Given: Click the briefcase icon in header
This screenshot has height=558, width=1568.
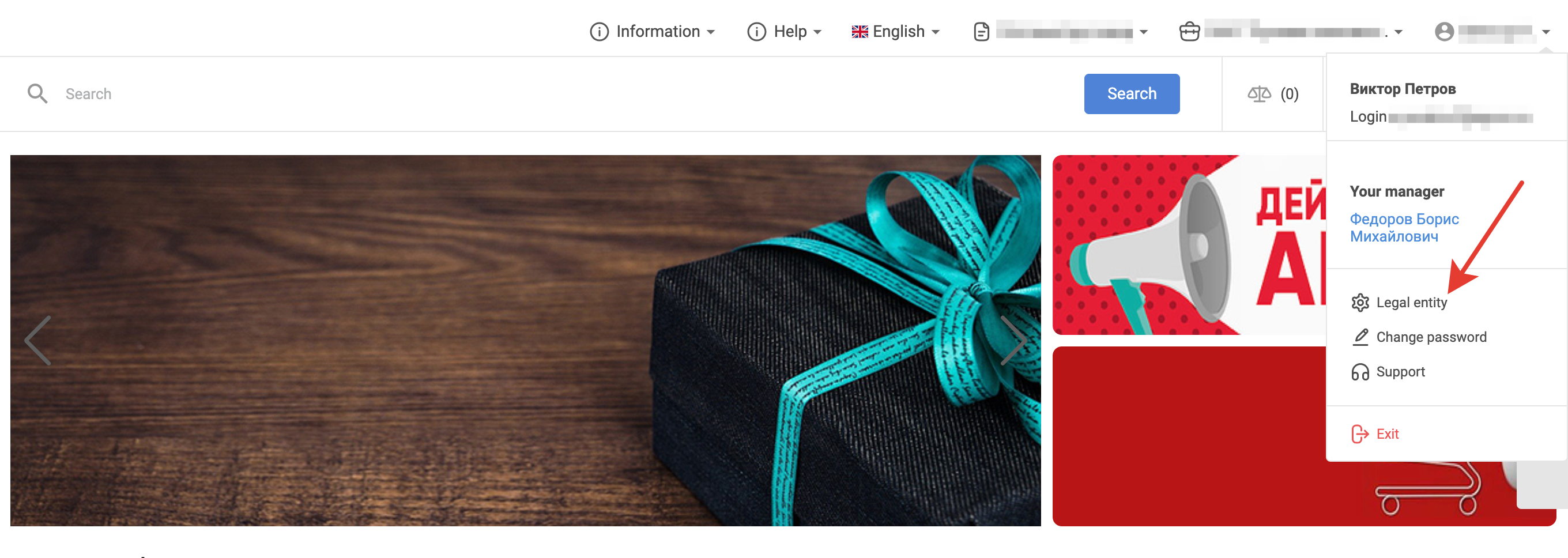Looking at the screenshot, I should [x=1189, y=32].
